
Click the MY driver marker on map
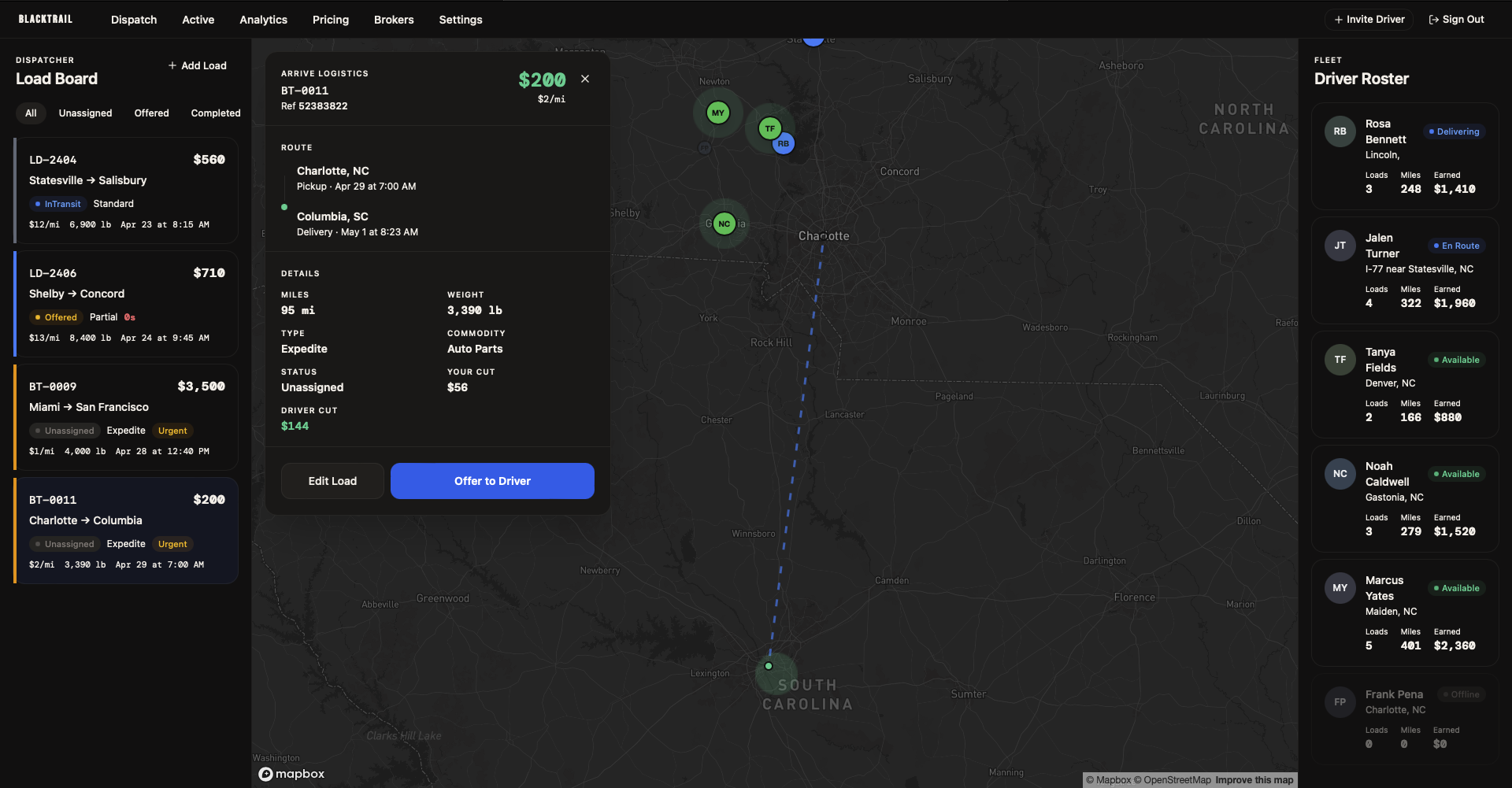[x=717, y=113]
